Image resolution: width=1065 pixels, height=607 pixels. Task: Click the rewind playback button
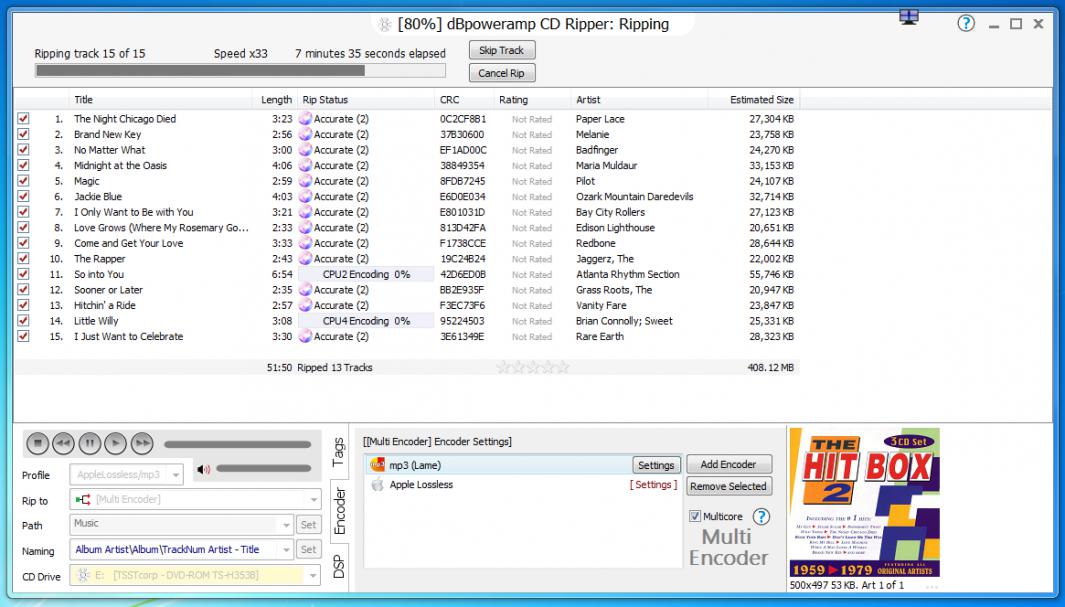(x=63, y=443)
